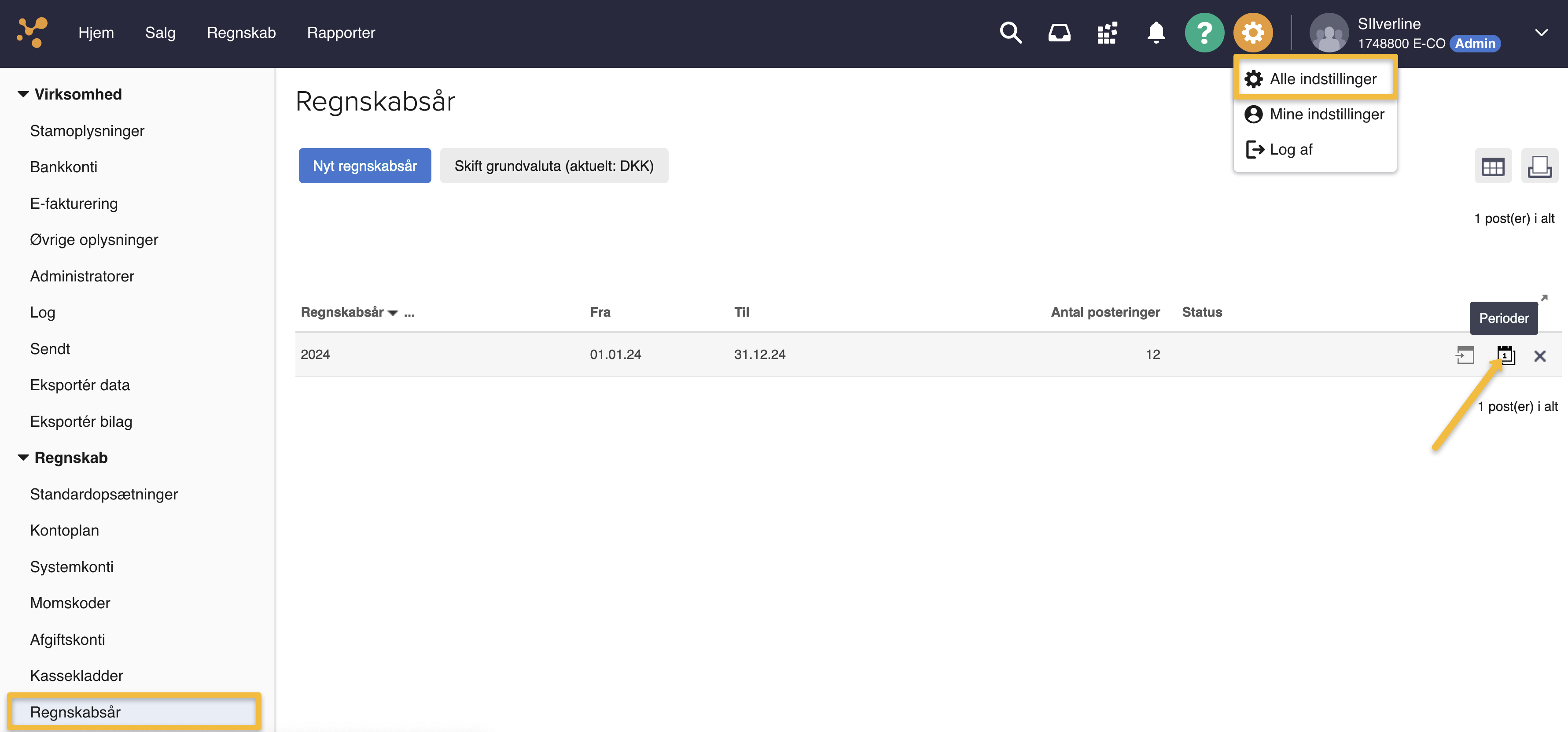Open Kontoplan in the sidebar
Image resolution: width=1568 pixels, height=732 pixels.
pyautogui.click(x=64, y=530)
